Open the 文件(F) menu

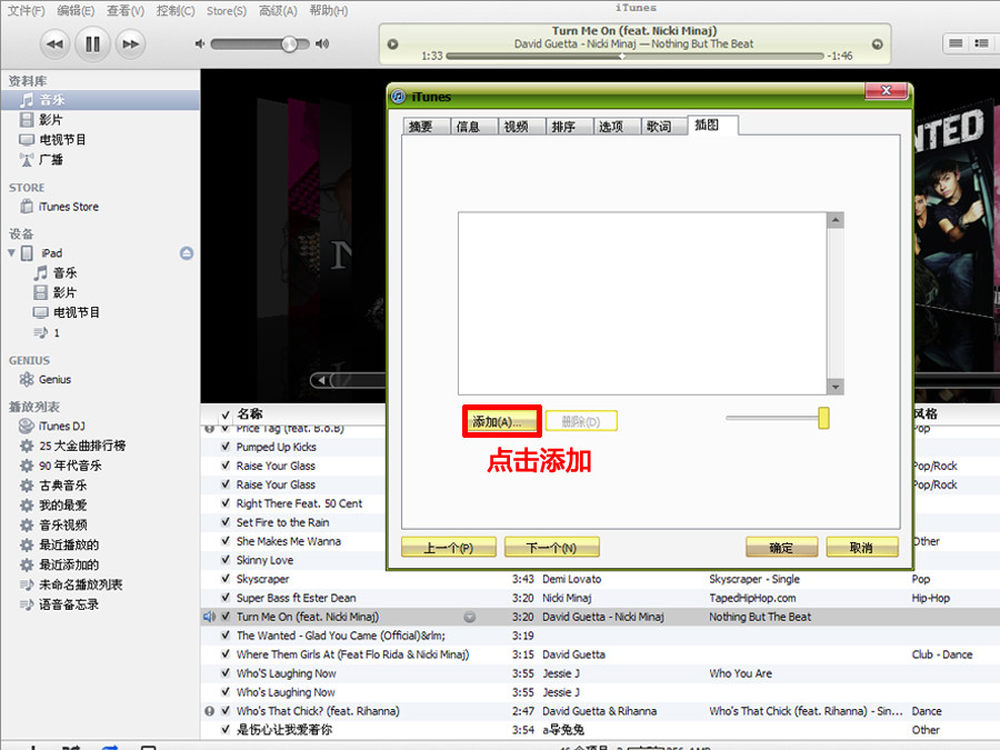tap(26, 11)
